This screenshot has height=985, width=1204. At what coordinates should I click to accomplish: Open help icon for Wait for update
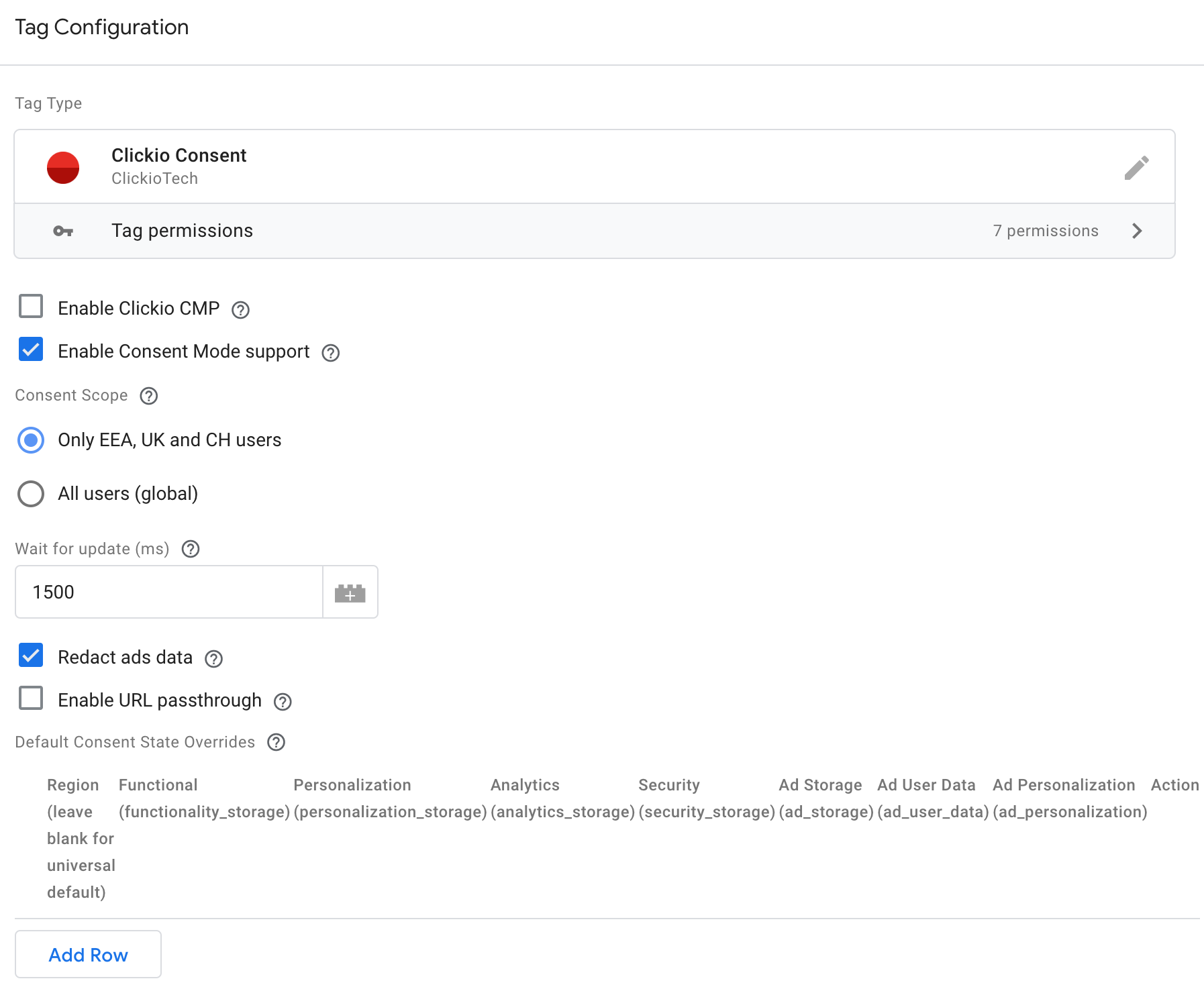pyautogui.click(x=191, y=549)
